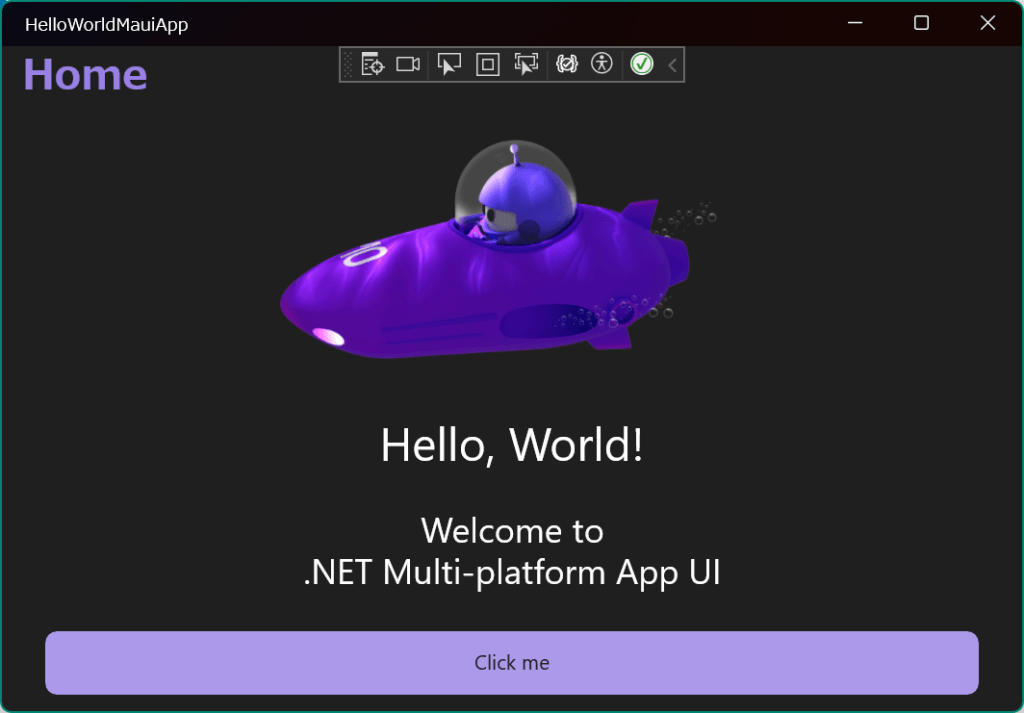Toggle Display Layout Adorners square icon
The width and height of the screenshot is (1024, 713).
487,65
